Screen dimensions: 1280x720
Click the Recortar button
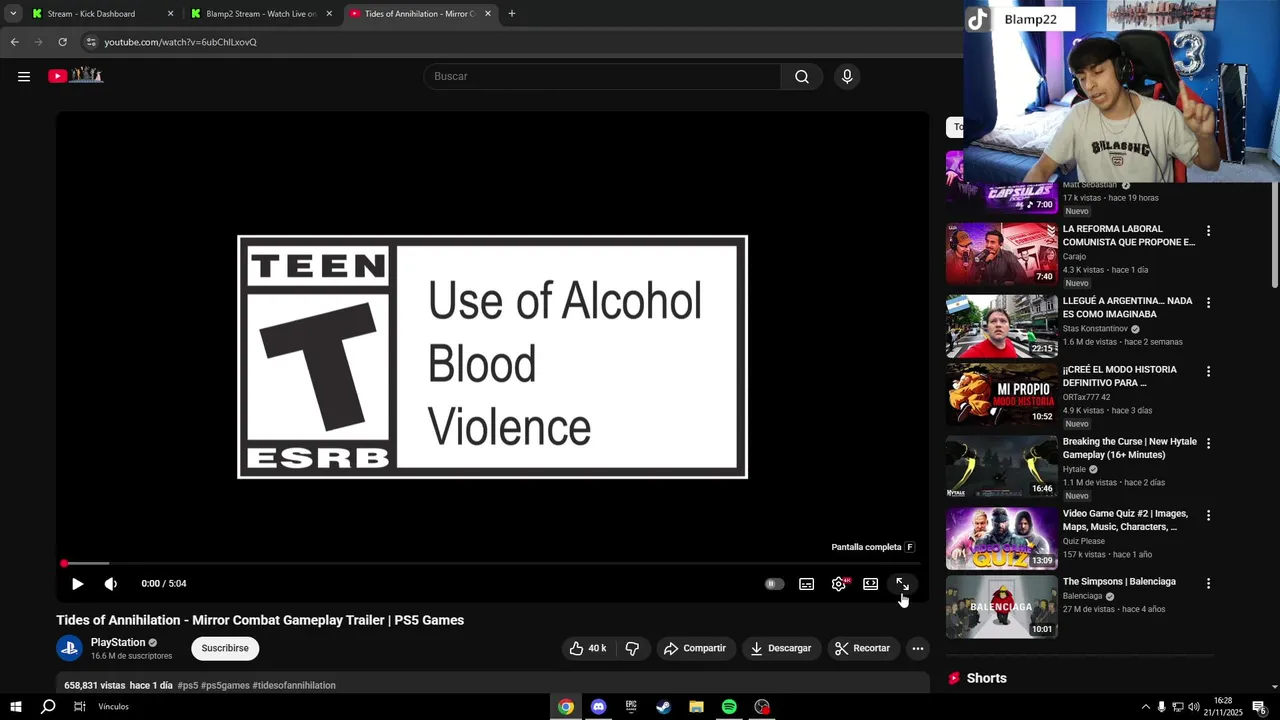[x=862, y=648]
